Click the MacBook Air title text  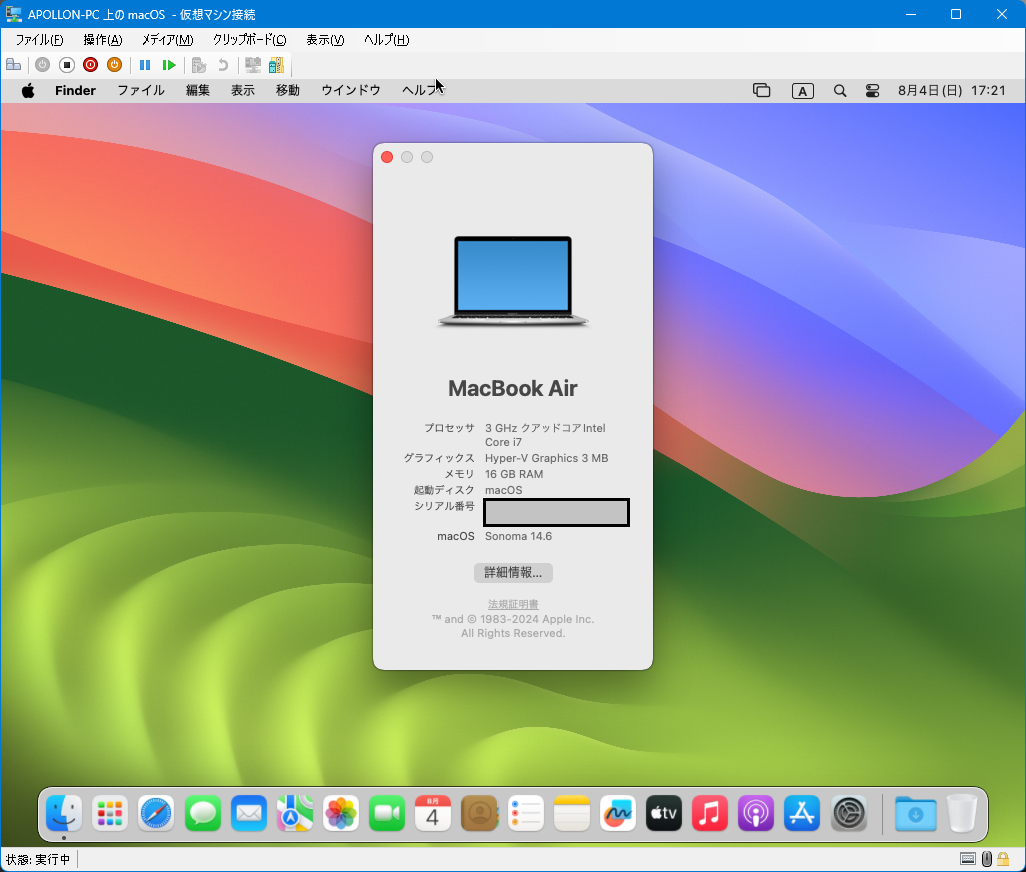[512, 388]
